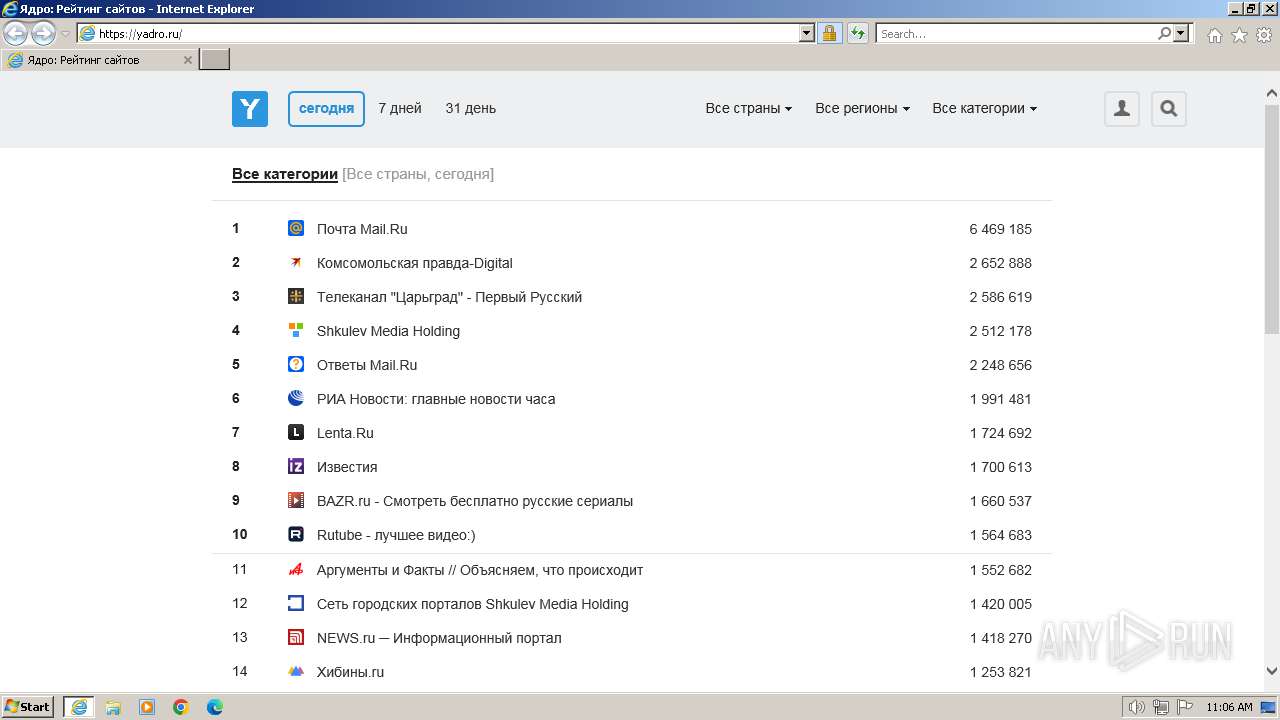Open the Rutube - лучшее видео link

click(396, 535)
